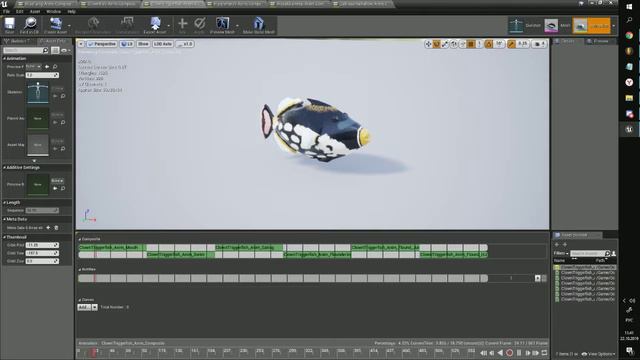Image resolution: width=640 pixels, height=360 pixels.
Task: Open the Show viewport dropdown
Action: [x=143, y=44]
